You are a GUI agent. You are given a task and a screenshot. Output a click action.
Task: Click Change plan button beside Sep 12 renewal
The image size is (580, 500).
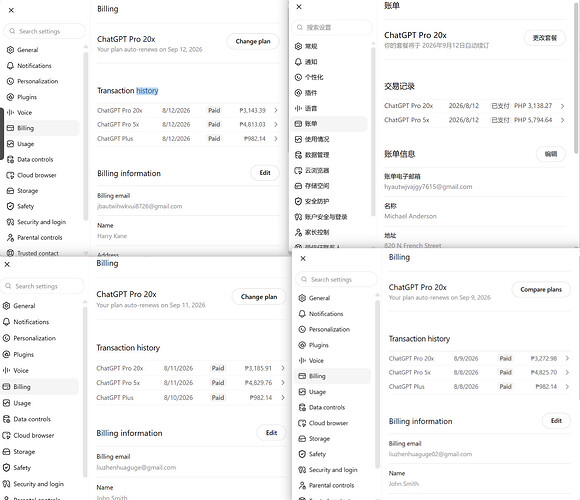pyautogui.click(x=253, y=41)
